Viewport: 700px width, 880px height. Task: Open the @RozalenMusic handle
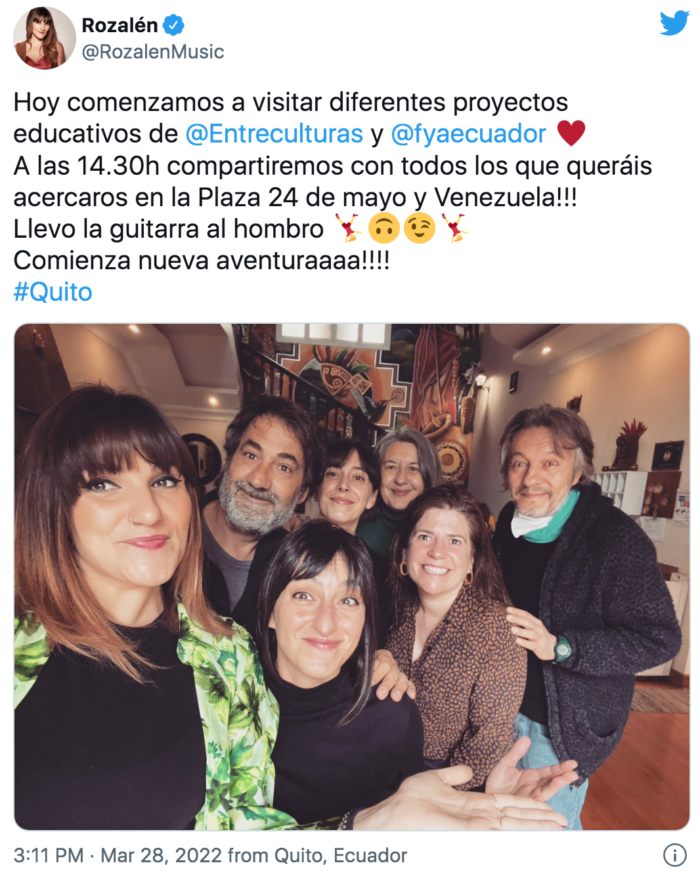153,52
